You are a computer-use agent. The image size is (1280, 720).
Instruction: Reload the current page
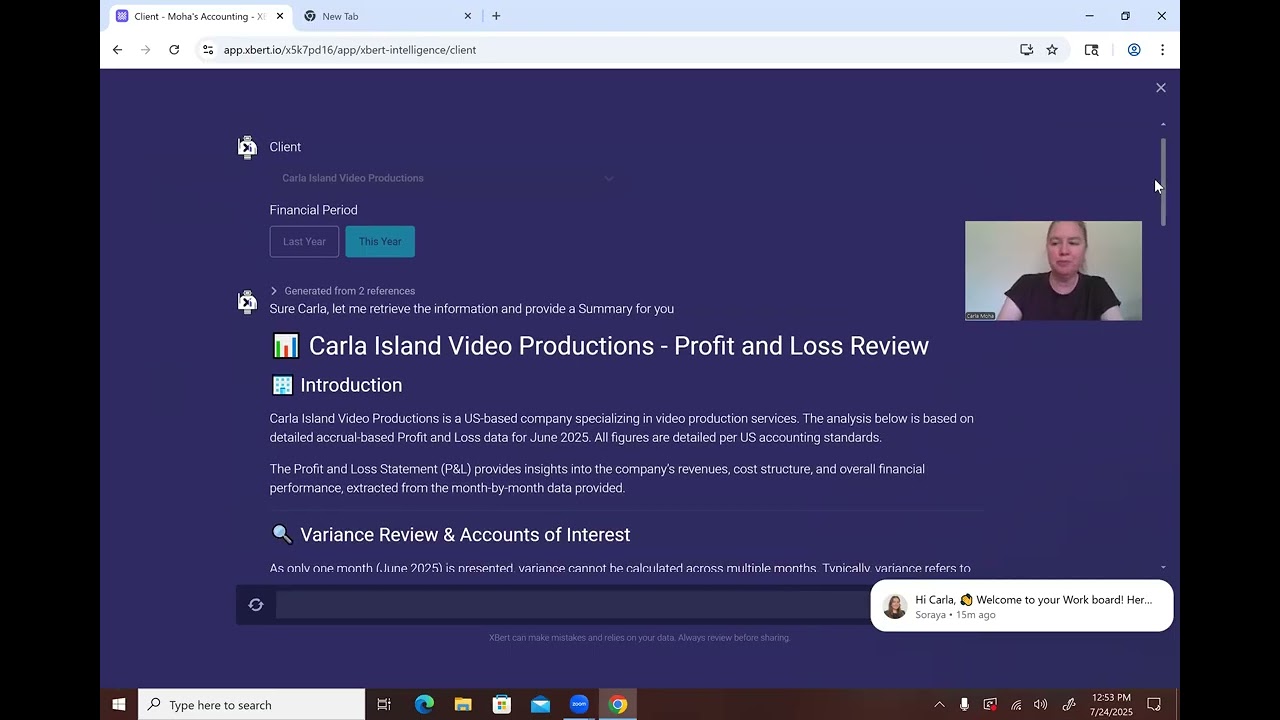(174, 50)
